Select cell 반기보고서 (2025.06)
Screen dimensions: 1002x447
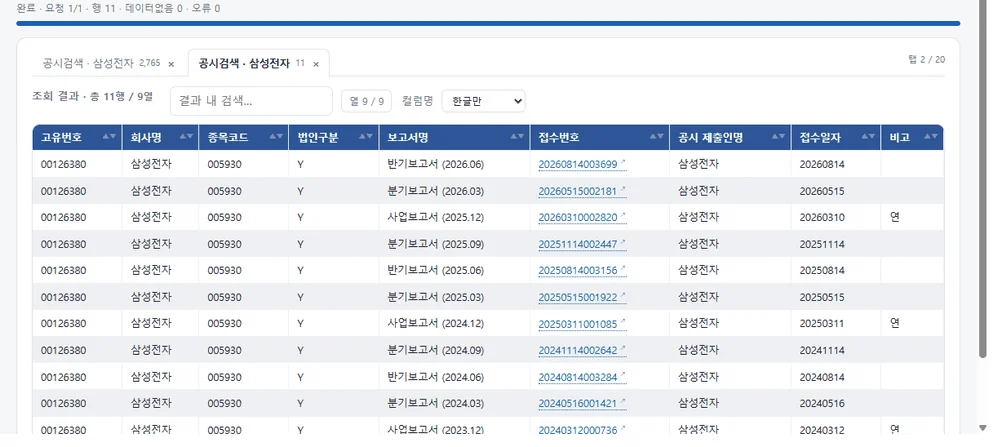tap(454, 271)
